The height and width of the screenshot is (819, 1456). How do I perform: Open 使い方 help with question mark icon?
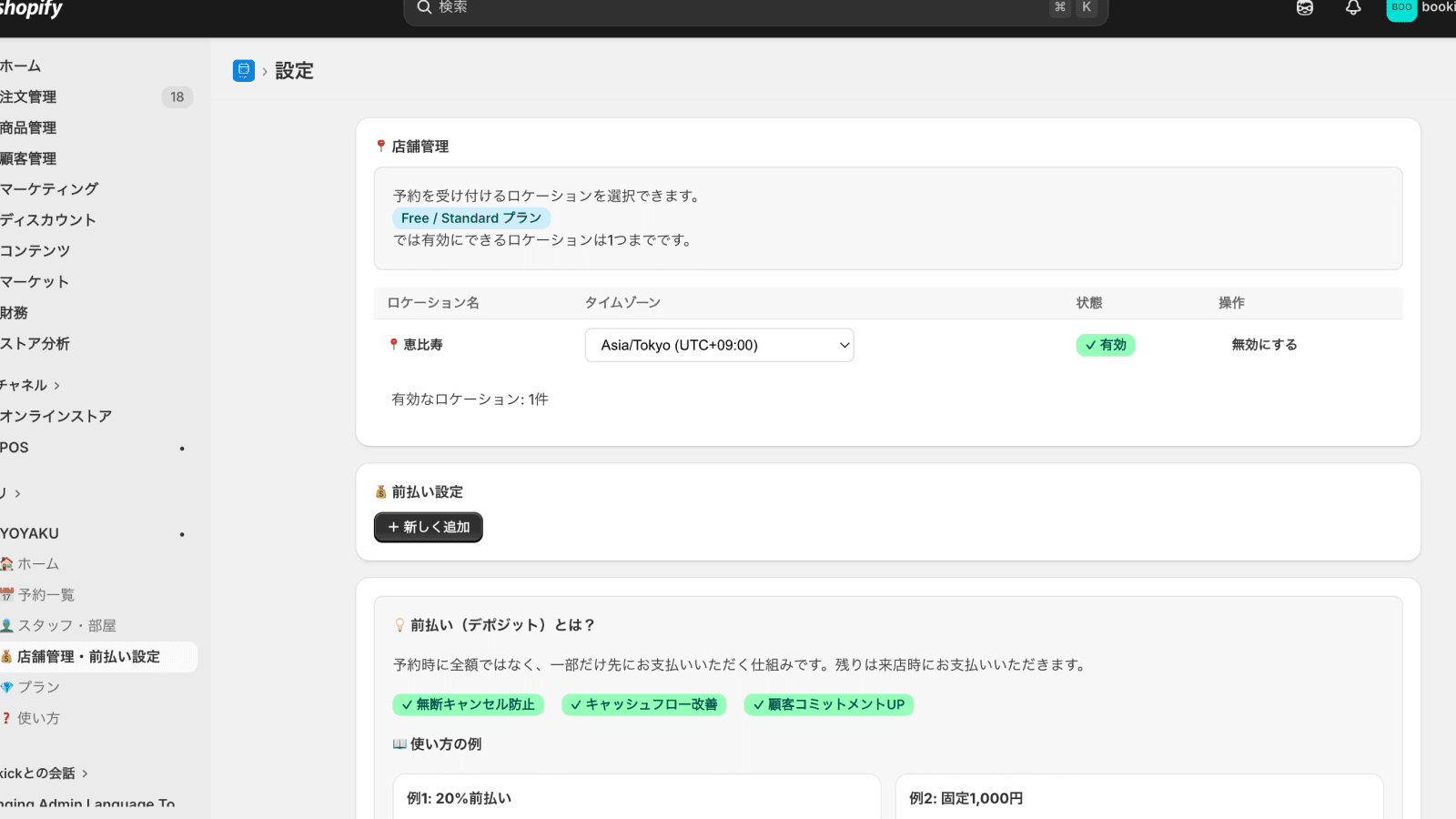click(x=36, y=718)
